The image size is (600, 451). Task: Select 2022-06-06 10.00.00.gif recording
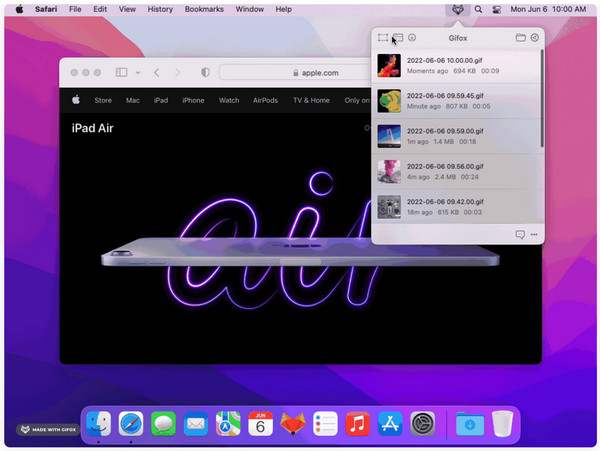[457, 65]
